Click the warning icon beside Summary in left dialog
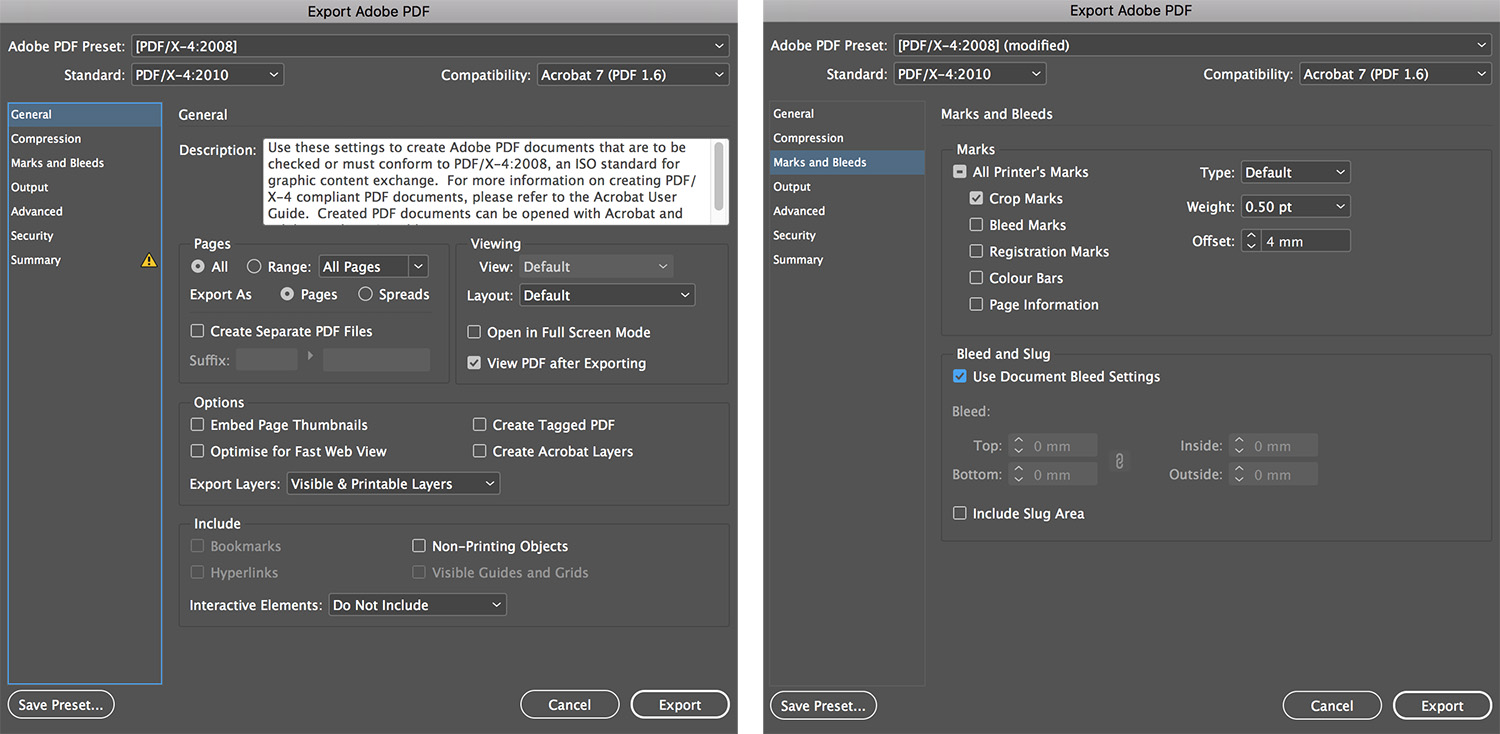 pyautogui.click(x=149, y=260)
